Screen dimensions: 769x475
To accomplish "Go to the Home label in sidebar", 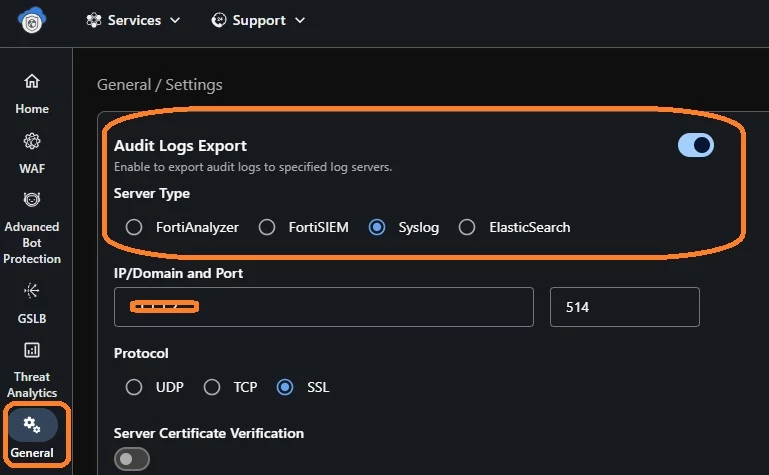I will coord(32,108).
